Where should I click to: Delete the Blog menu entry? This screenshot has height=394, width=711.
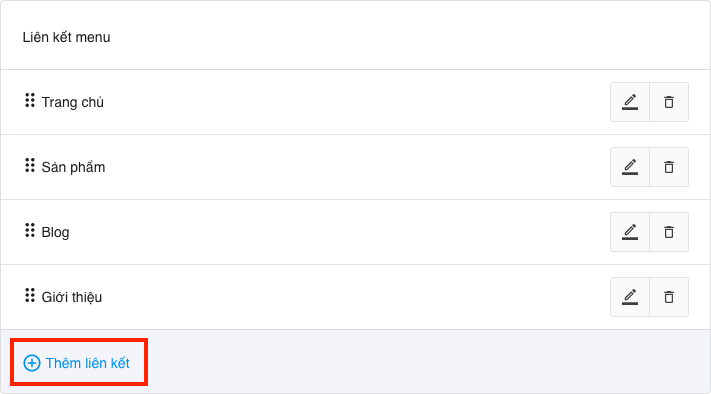click(x=669, y=232)
